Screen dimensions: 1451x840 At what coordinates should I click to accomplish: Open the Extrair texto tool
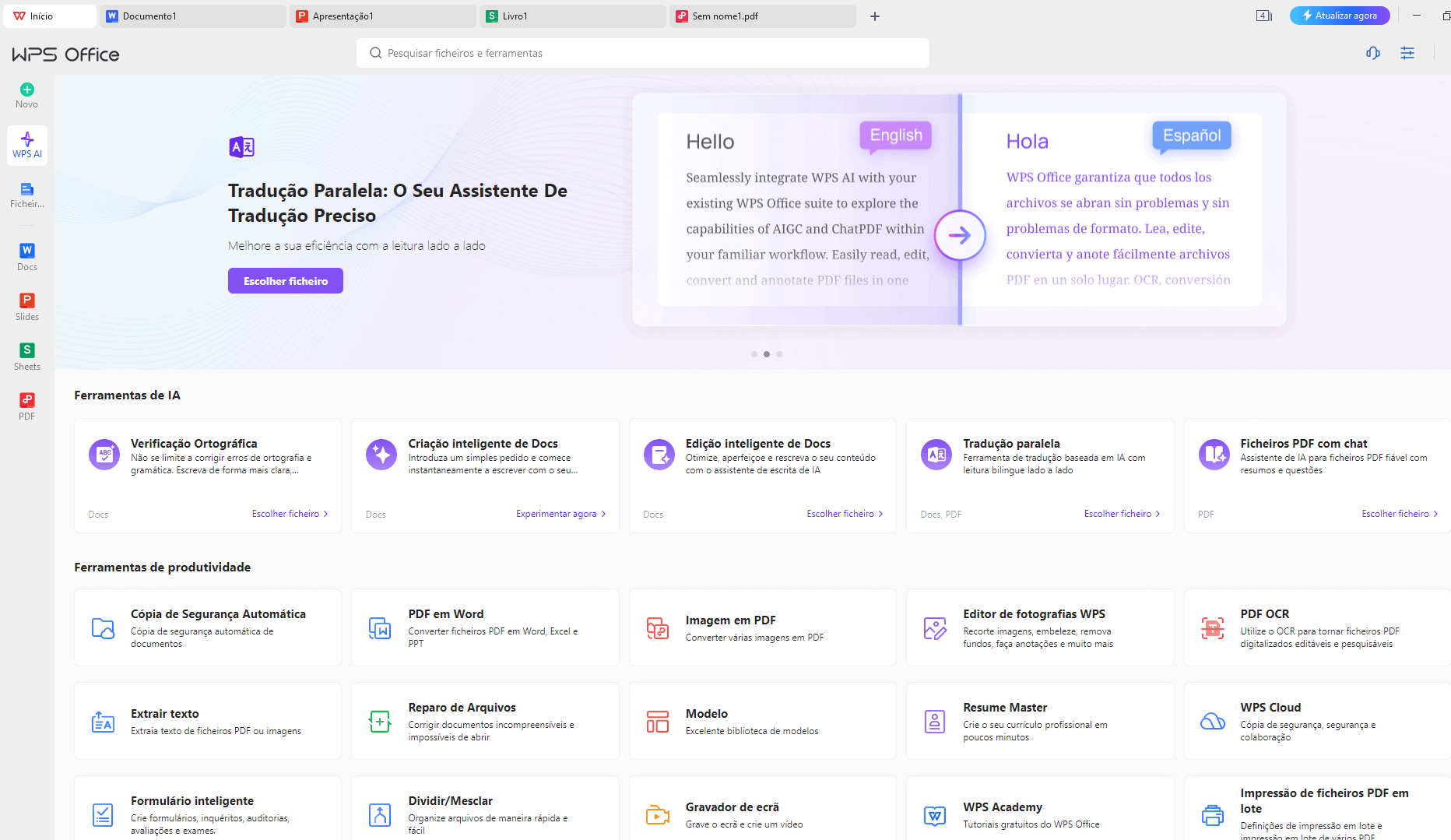click(x=208, y=721)
